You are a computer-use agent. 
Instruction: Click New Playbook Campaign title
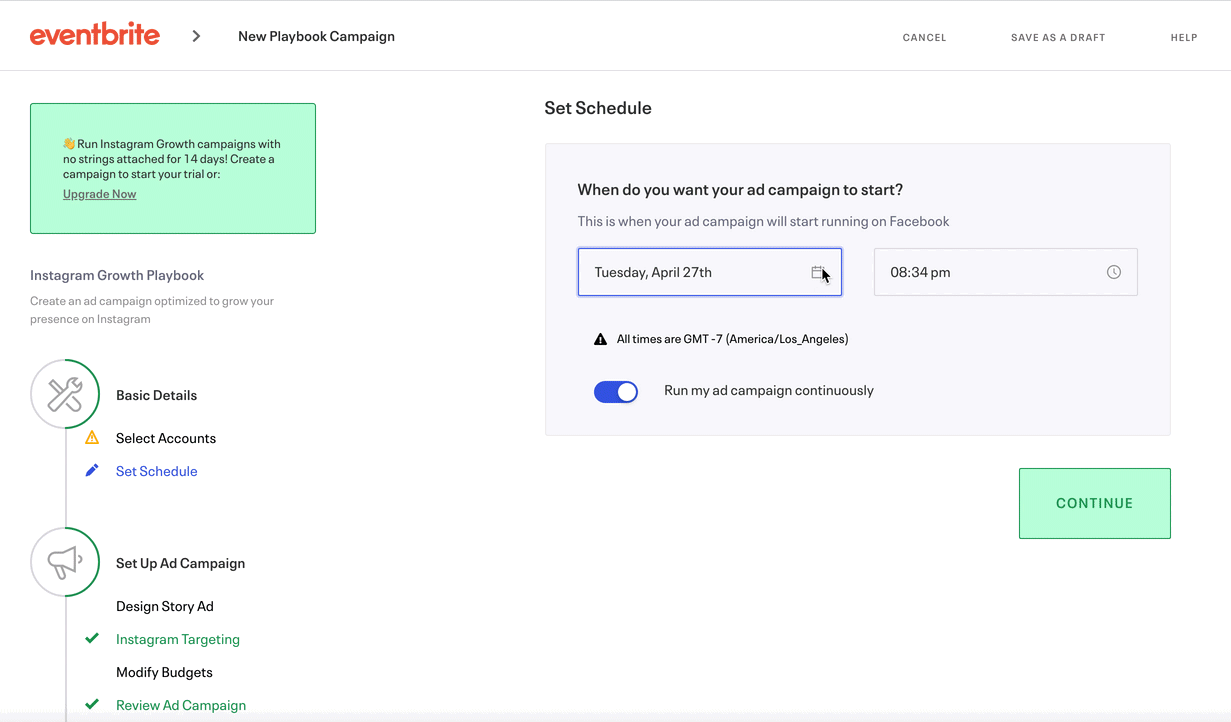pyautogui.click(x=316, y=36)
